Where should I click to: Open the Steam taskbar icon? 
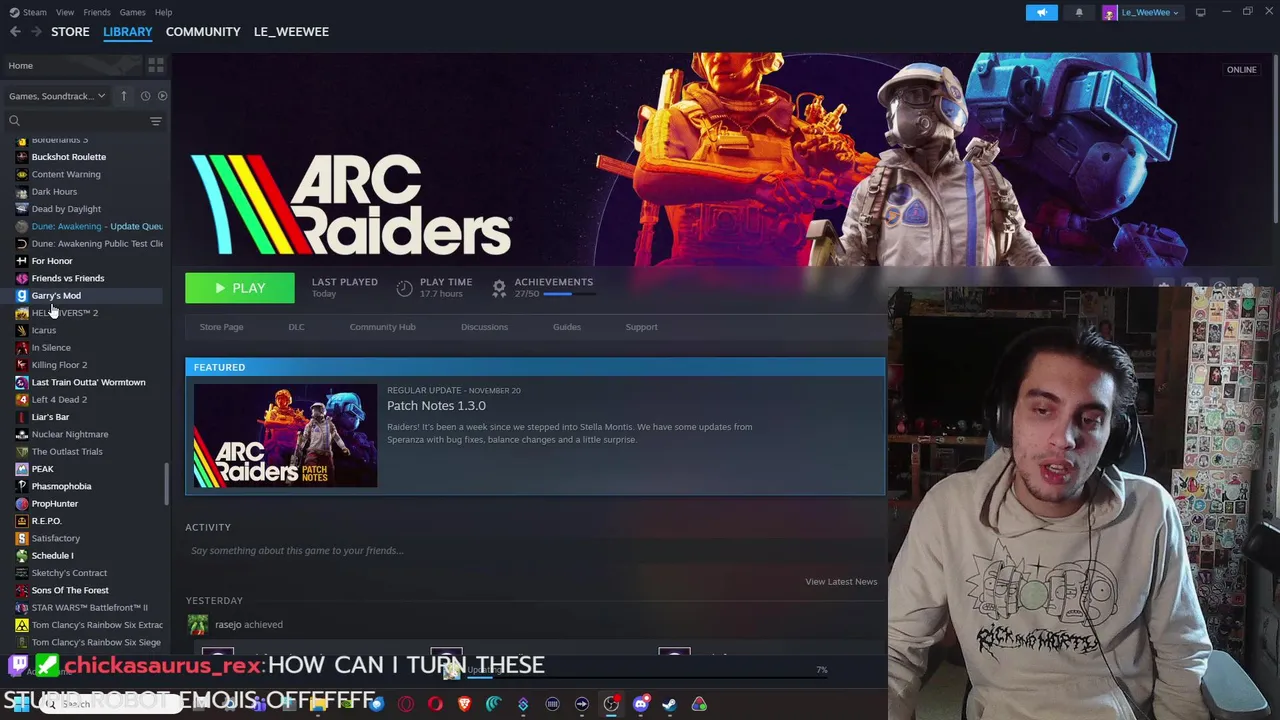[x=669, y=704]
